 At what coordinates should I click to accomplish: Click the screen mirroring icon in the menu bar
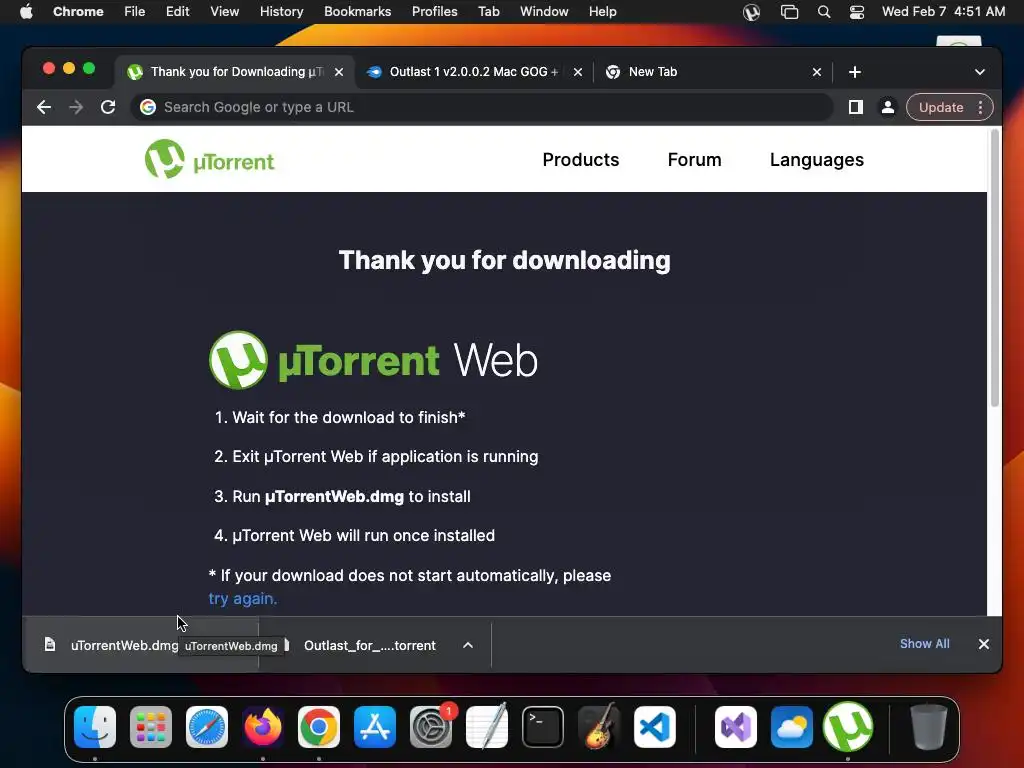(790, 12)
